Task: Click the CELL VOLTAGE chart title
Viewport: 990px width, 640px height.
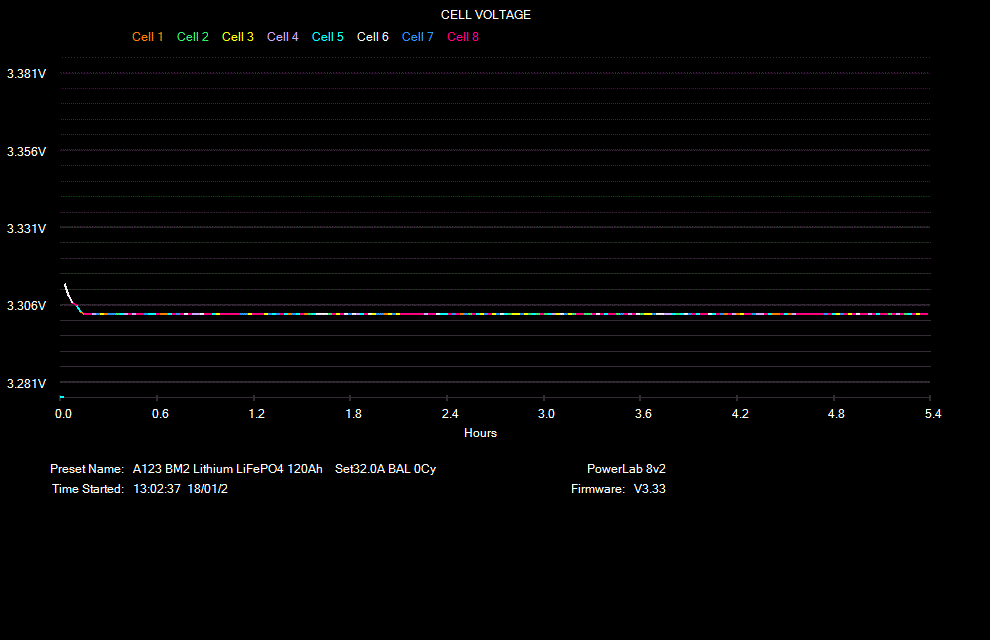Action: click(x=485, y=14)
